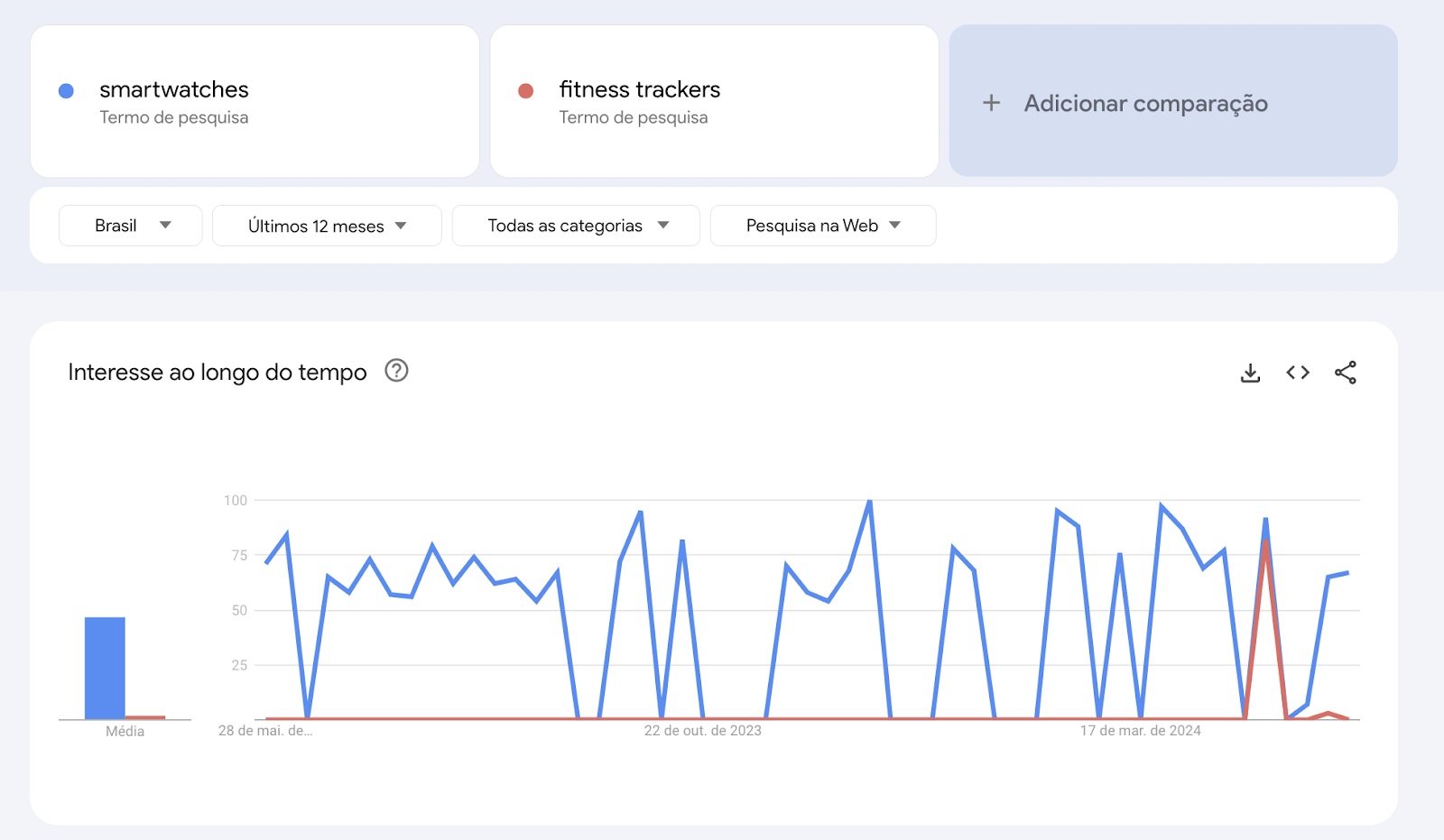The height and width of the screenshot is (840, 1444).
Task: Download the interest over time chart data
Action: pyautogui.click(x=1250, y=373)
